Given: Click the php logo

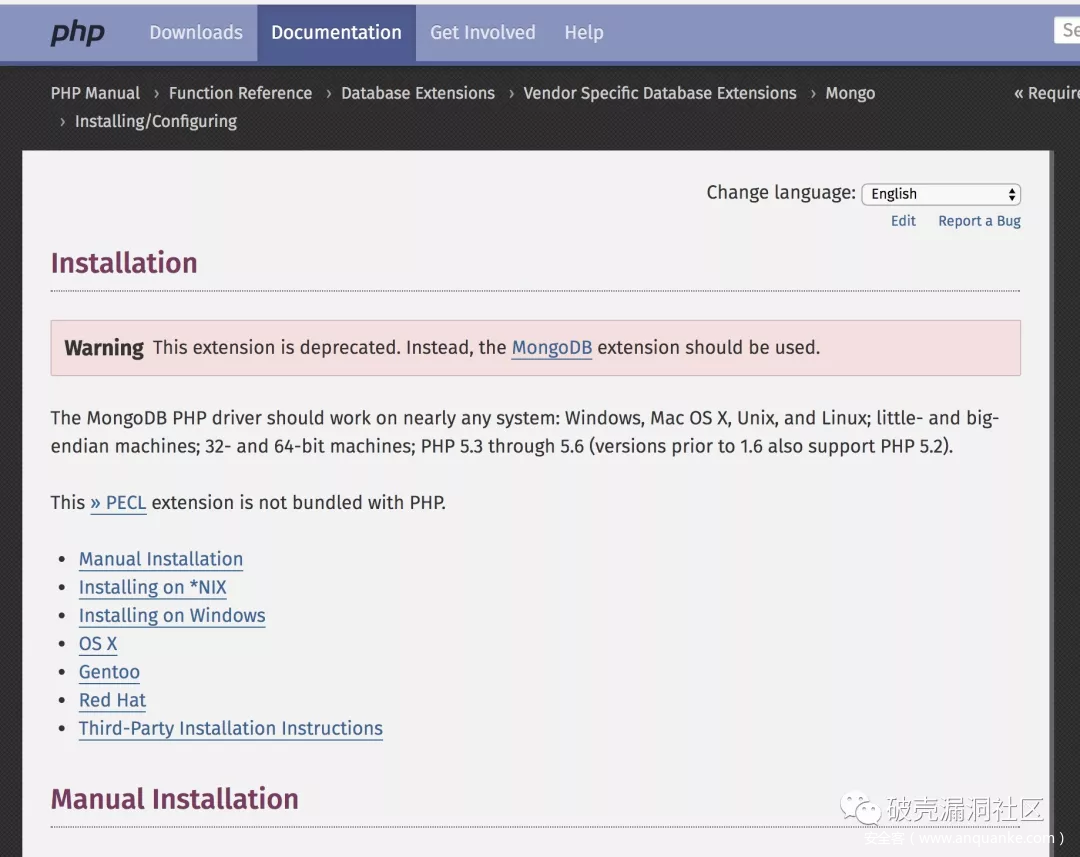Looking at the screenshot, I should point(77,32).
